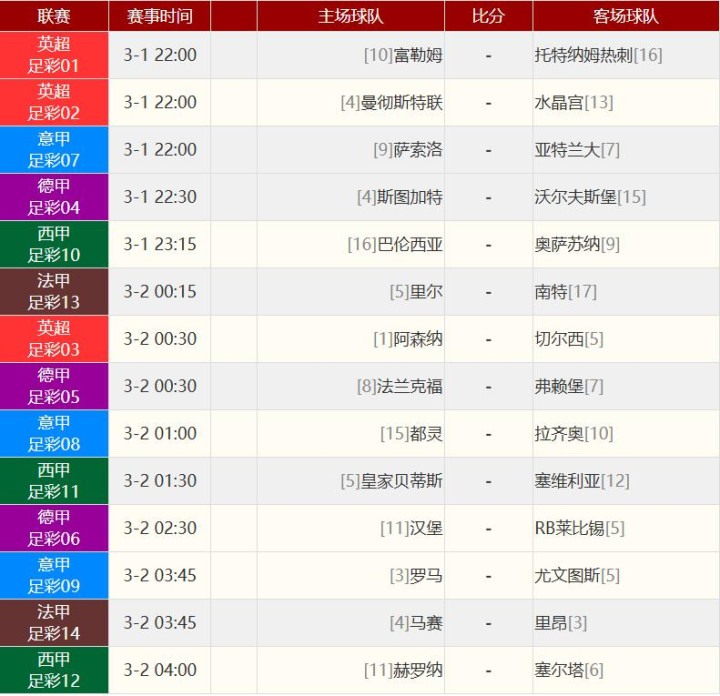Screen dimensions: 720x696
Task: Click home team [16]巴伦西亚
Action: 395,245
